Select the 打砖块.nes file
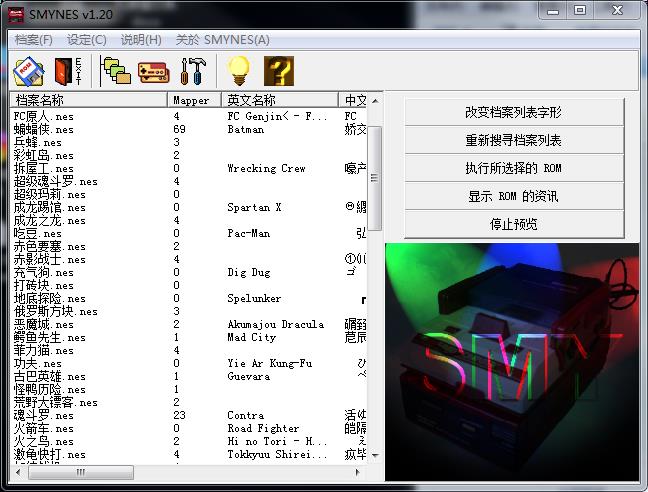 pos(44,285)
